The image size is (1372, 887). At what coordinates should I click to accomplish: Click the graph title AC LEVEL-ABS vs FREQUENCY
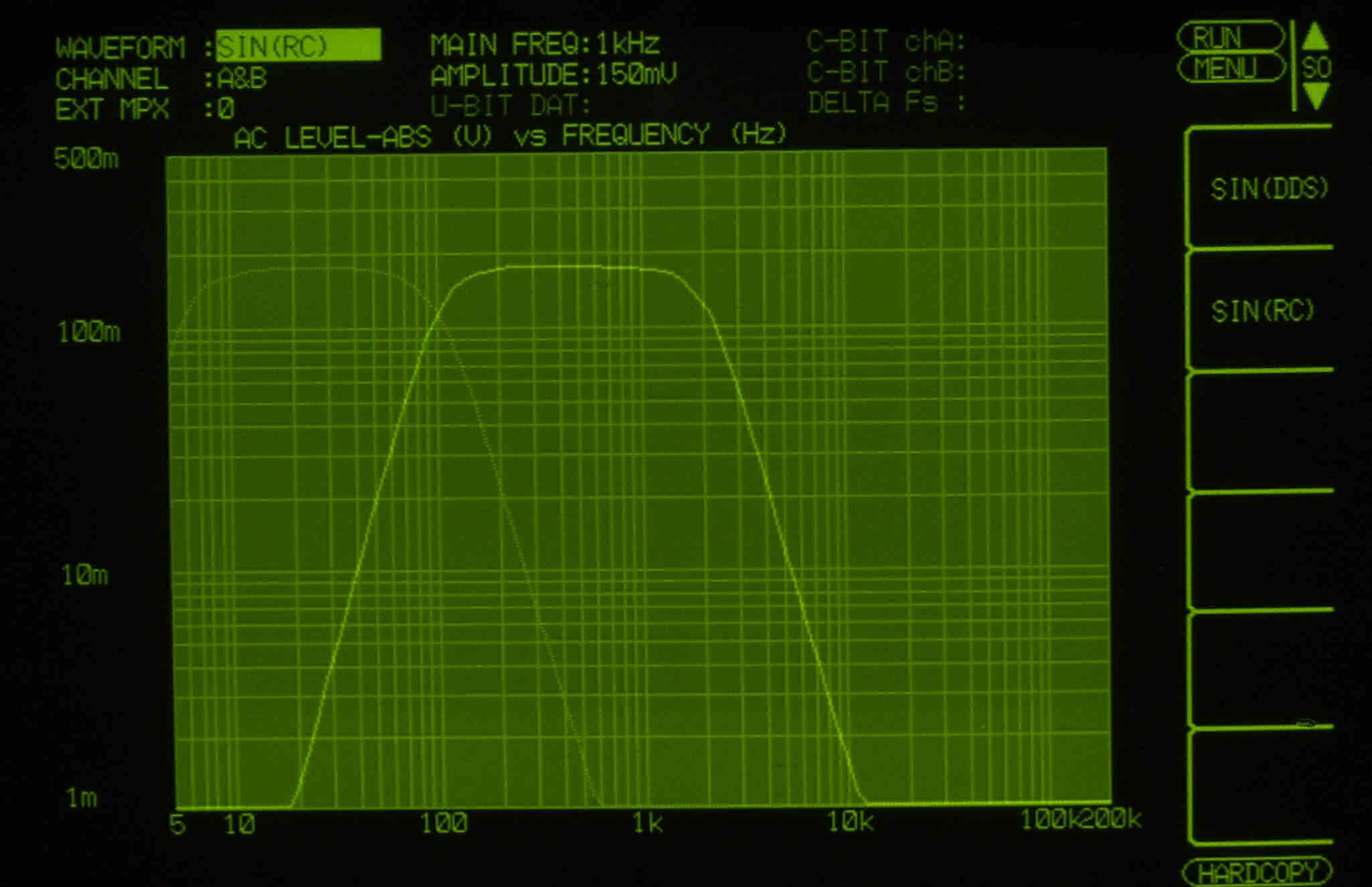[509, 136]
